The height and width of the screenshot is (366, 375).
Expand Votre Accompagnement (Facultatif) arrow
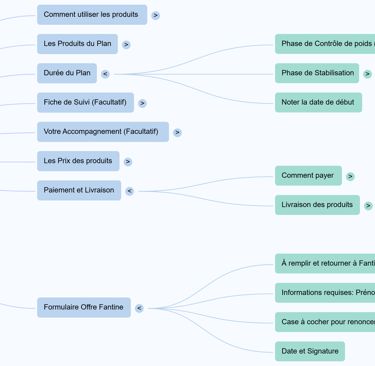177,133
